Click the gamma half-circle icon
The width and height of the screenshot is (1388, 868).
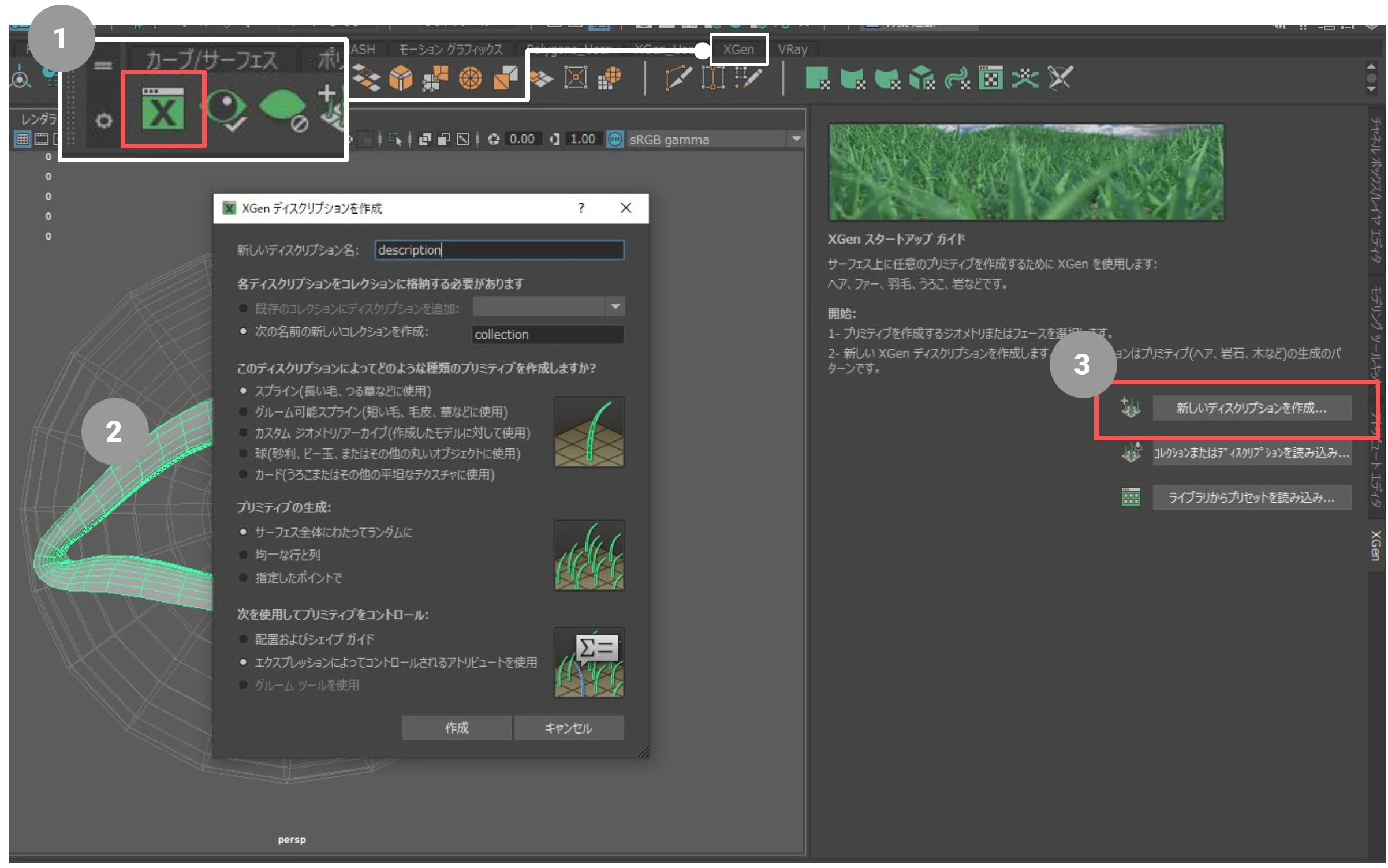click(x=554, y=139)
